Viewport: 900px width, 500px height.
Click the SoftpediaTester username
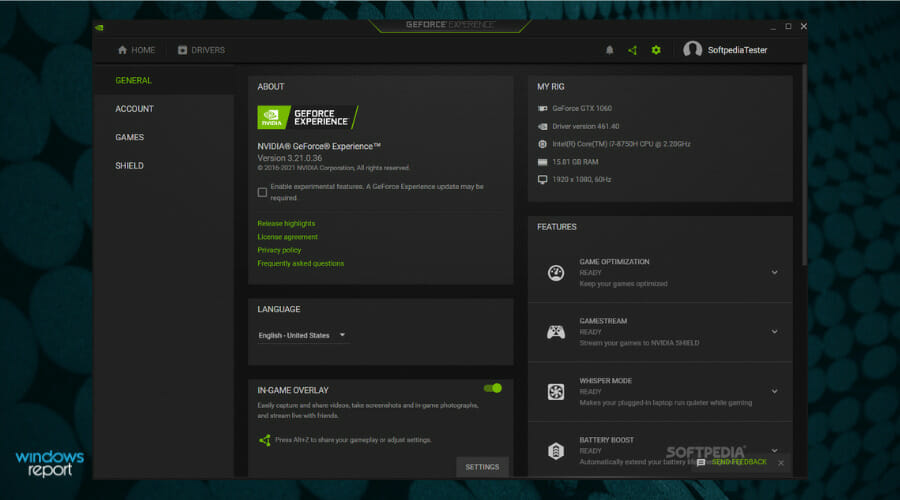(737, 50)
